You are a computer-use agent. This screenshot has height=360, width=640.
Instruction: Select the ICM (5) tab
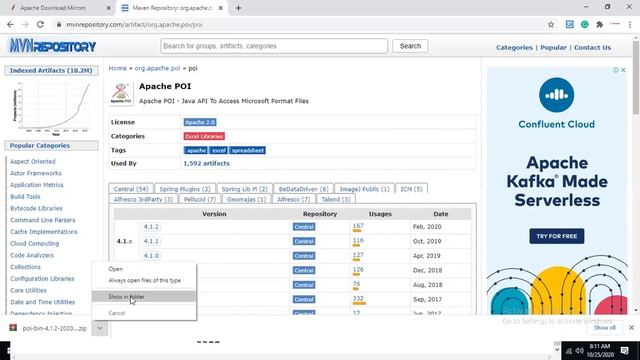click(x=411, y=189)
